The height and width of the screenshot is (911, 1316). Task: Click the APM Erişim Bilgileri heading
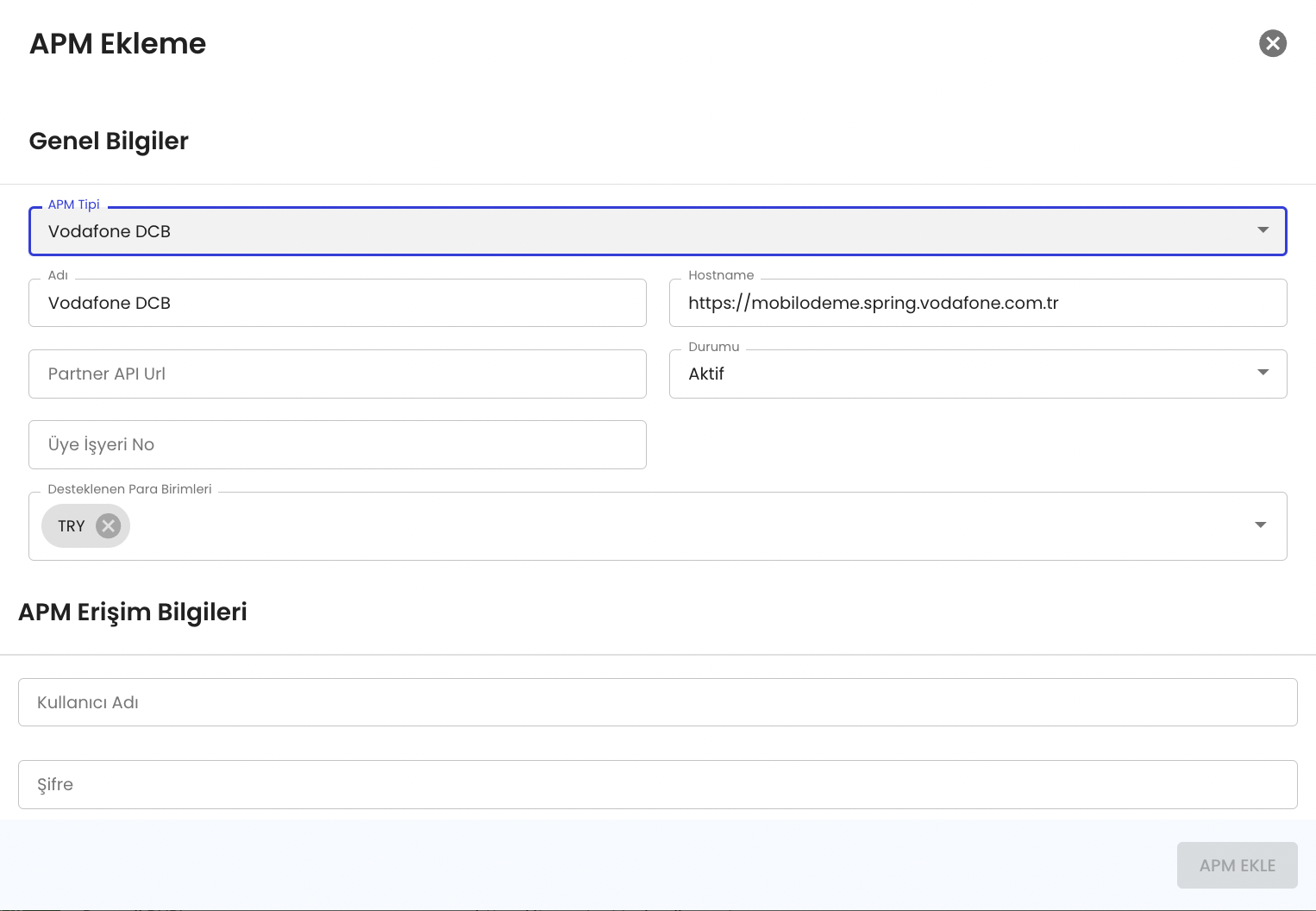[133, 612]
